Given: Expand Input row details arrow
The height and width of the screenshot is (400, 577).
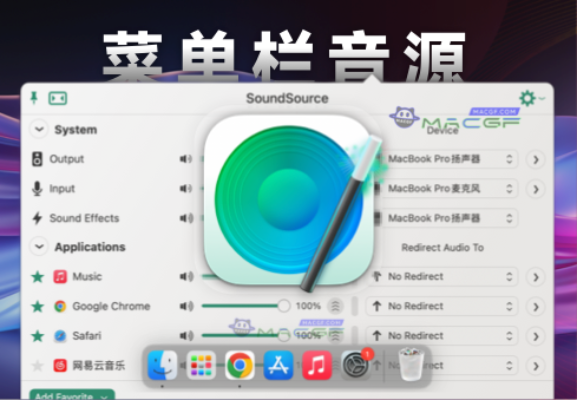Looking at the screenshot, I should coord(535,189).
